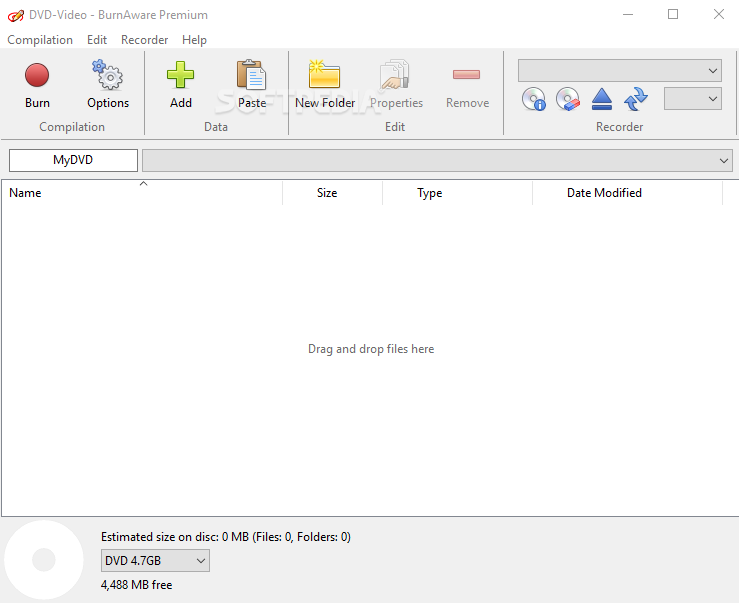Click the disc usage pie indicator
Screen dimensions: 739x603
pyautogui.click(x=44, y=560)
